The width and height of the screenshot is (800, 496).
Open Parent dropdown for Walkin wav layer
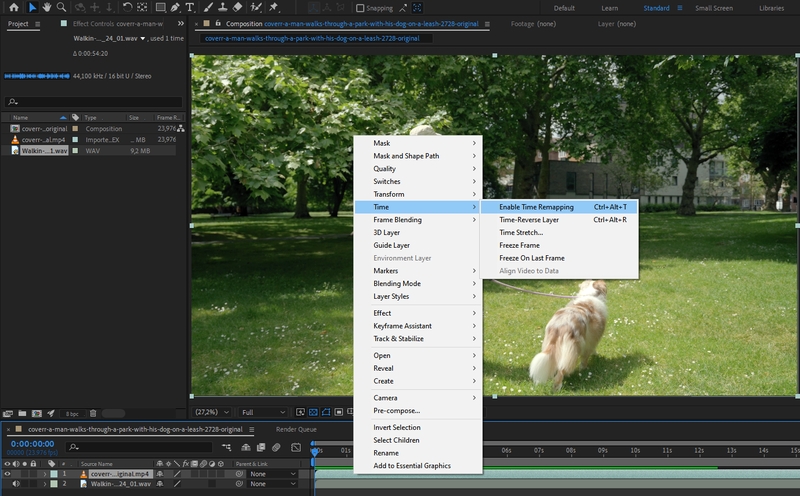(x=272, y=484)
